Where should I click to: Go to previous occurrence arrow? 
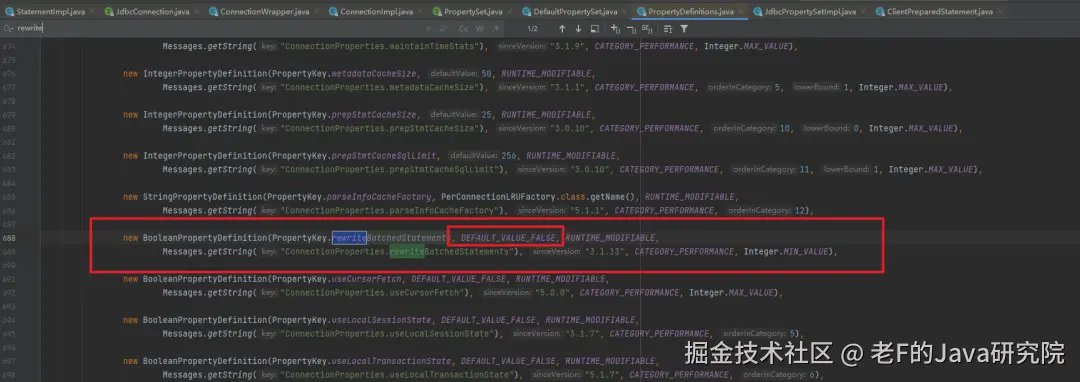point(562,28)
